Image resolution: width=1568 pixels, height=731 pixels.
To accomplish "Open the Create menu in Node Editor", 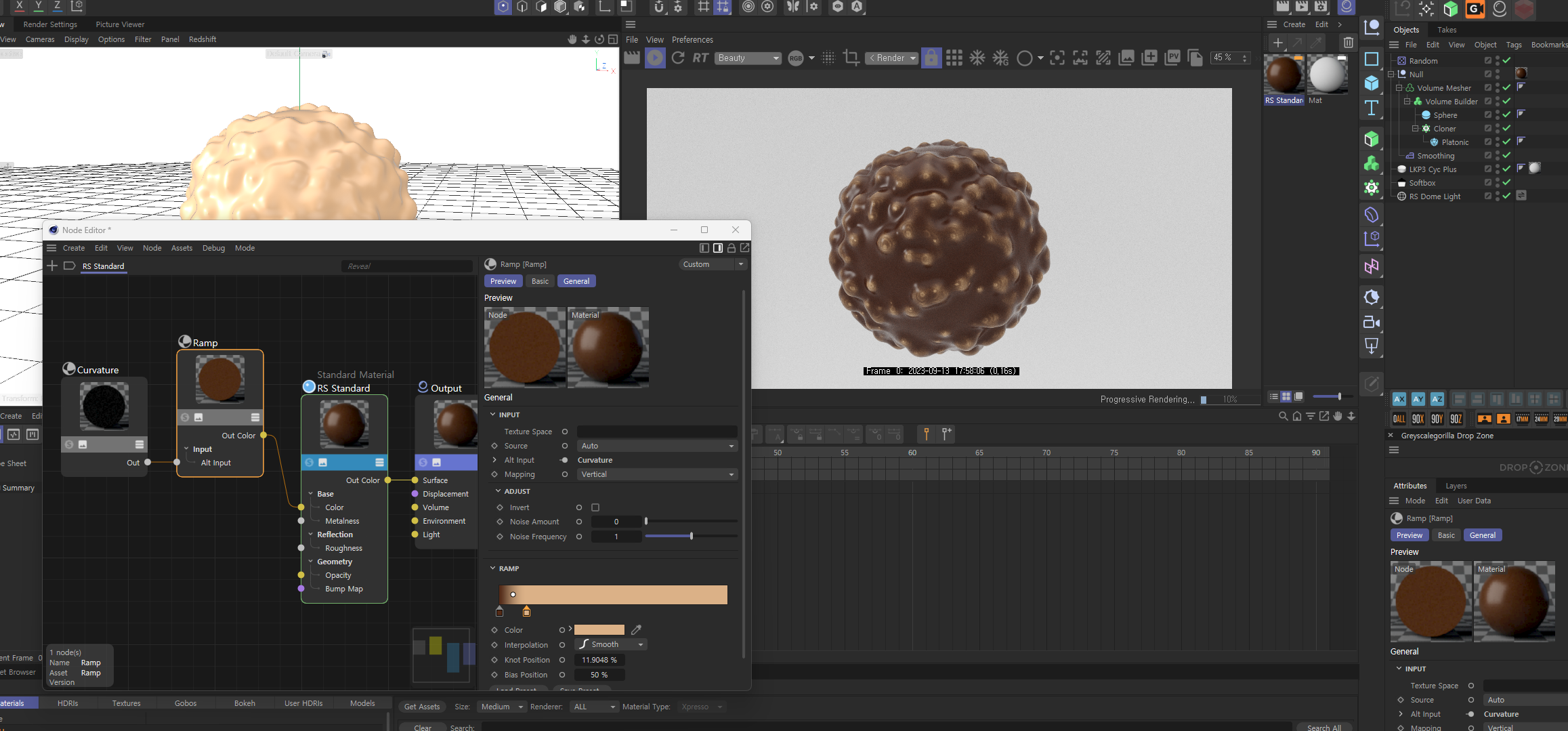I will [x=74, y=248].
